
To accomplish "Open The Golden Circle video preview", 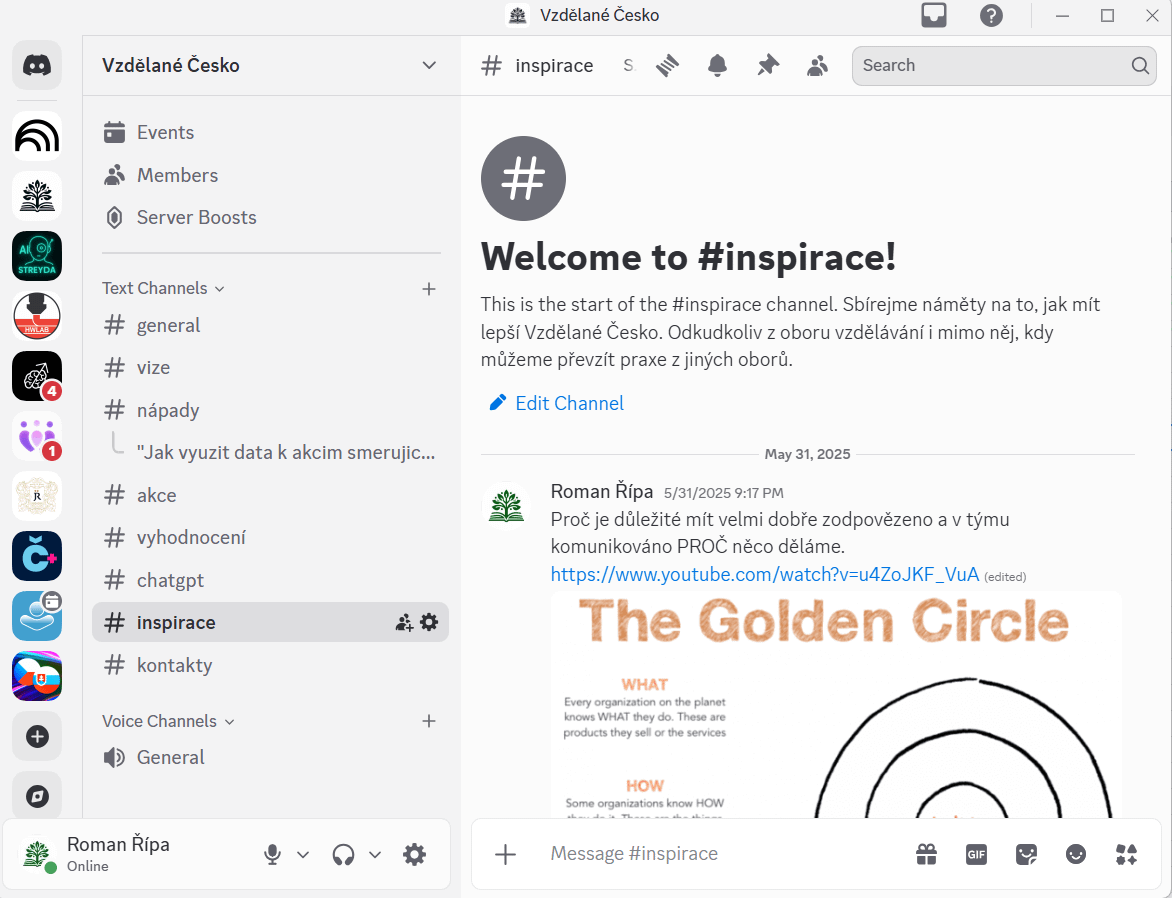I will [836, 704].
